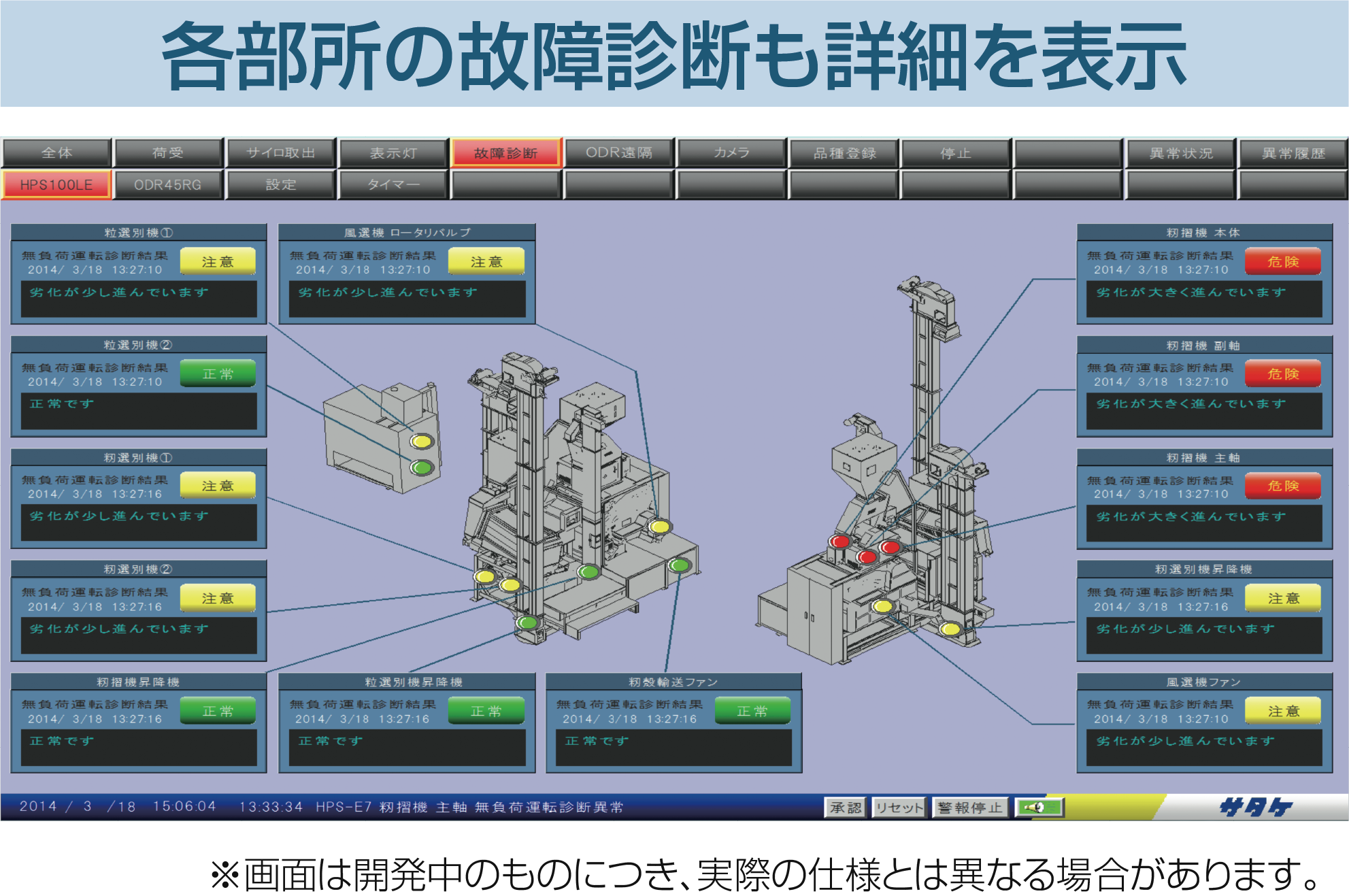The width and height of the screenshot is (1349, 896).
Task: Click the 注意 badge in the 風選機ファン panel
Action: pyautogui.click(x=1283, y=710)
